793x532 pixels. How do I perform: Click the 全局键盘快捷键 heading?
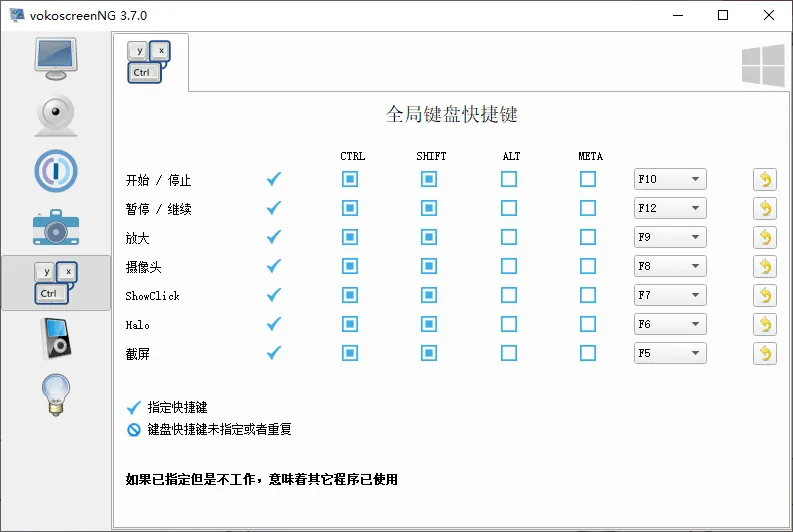click(452, 114)
